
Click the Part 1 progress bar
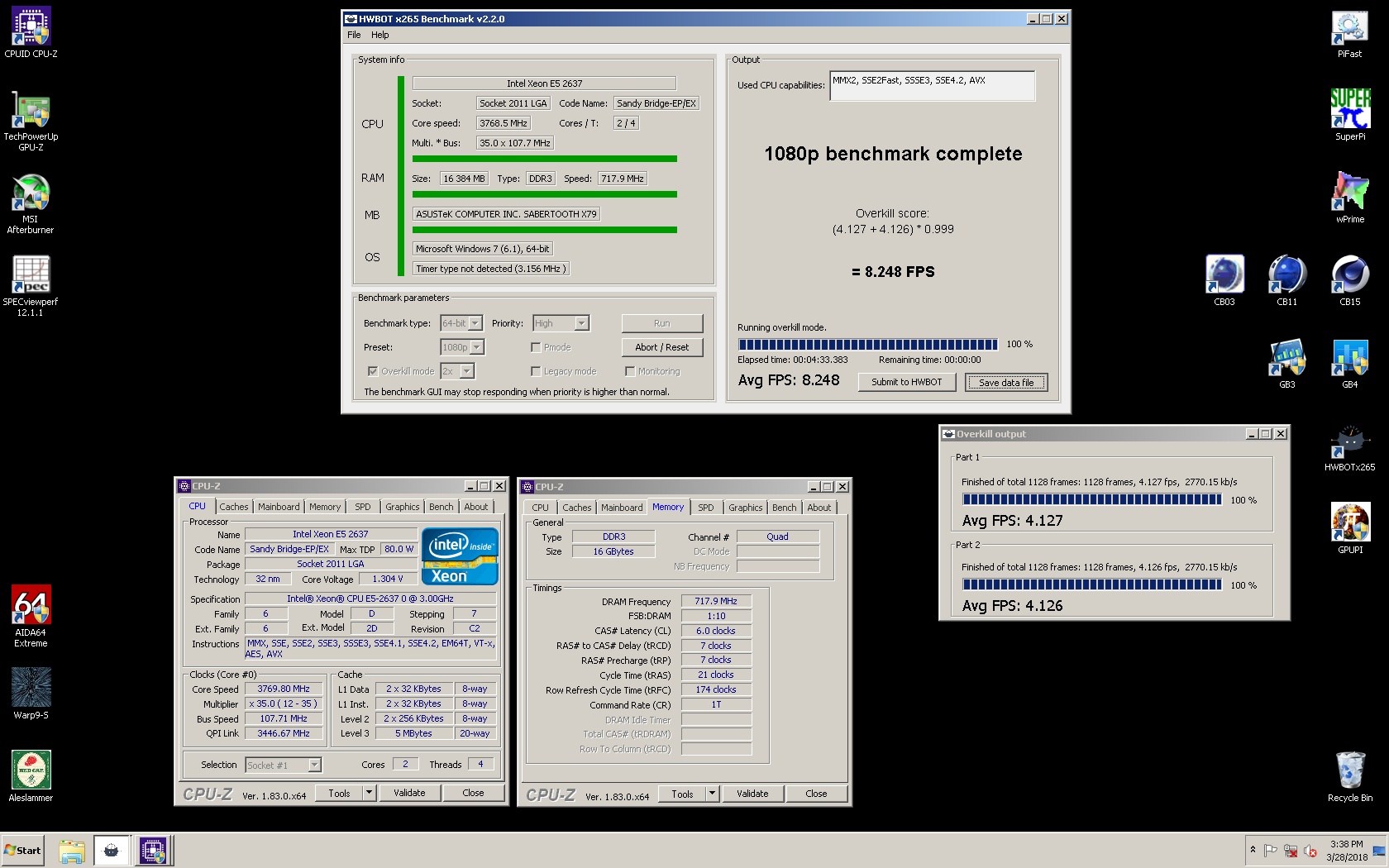click(1092, 499)
